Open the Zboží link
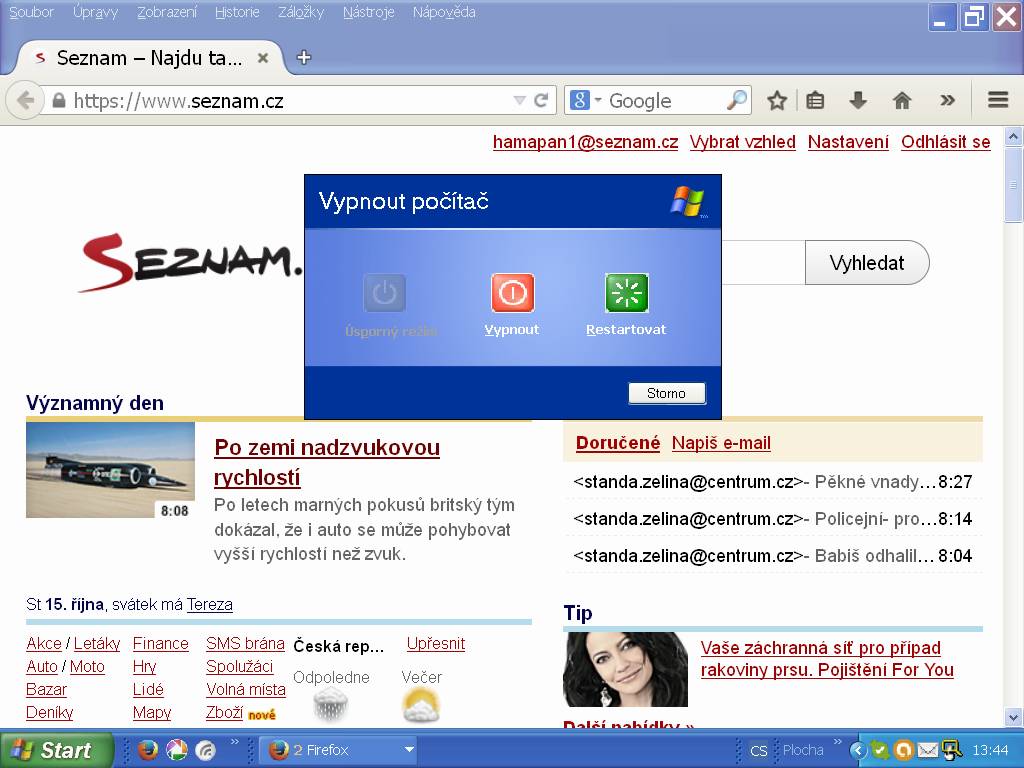Viewport: 1024px width, 768px height. click(x=225, y=712)
